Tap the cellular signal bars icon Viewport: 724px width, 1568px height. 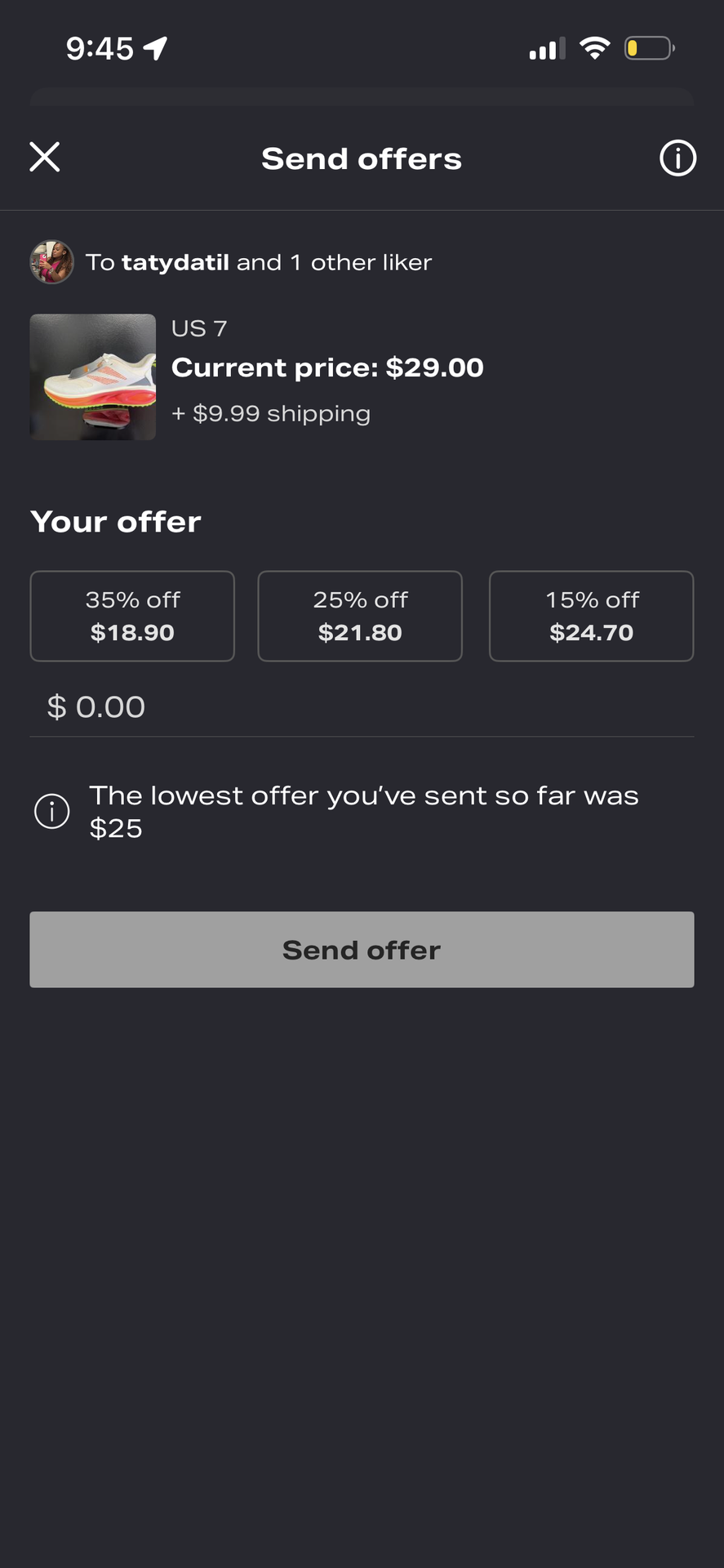[547, 49]
